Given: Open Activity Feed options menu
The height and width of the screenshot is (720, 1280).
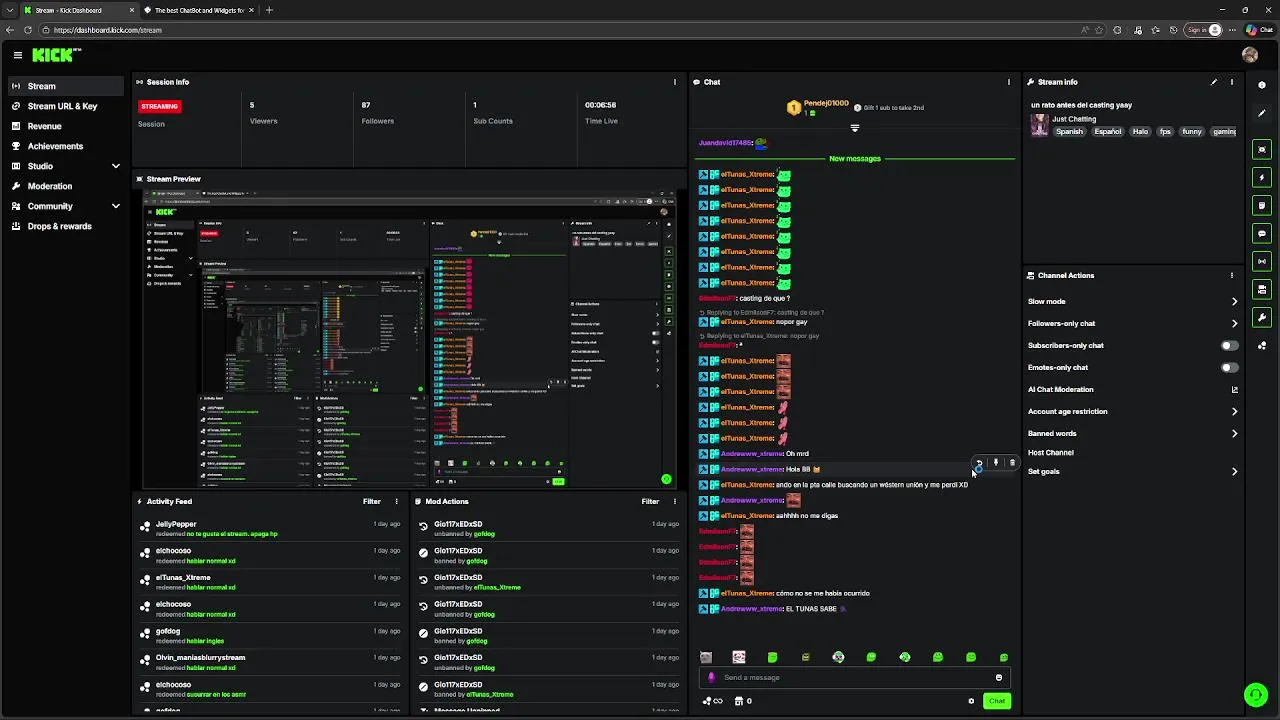Looking at the screenshot, I should [396, 501].
